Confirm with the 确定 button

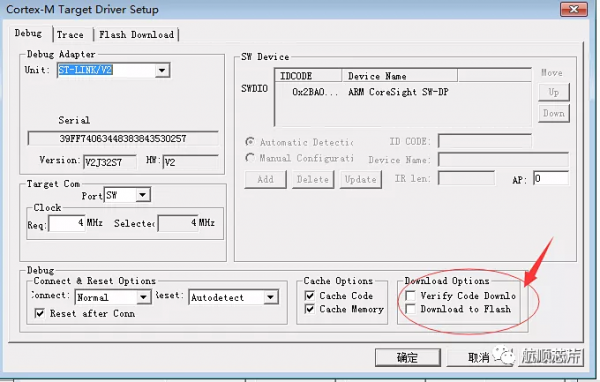tap(408, 358)
